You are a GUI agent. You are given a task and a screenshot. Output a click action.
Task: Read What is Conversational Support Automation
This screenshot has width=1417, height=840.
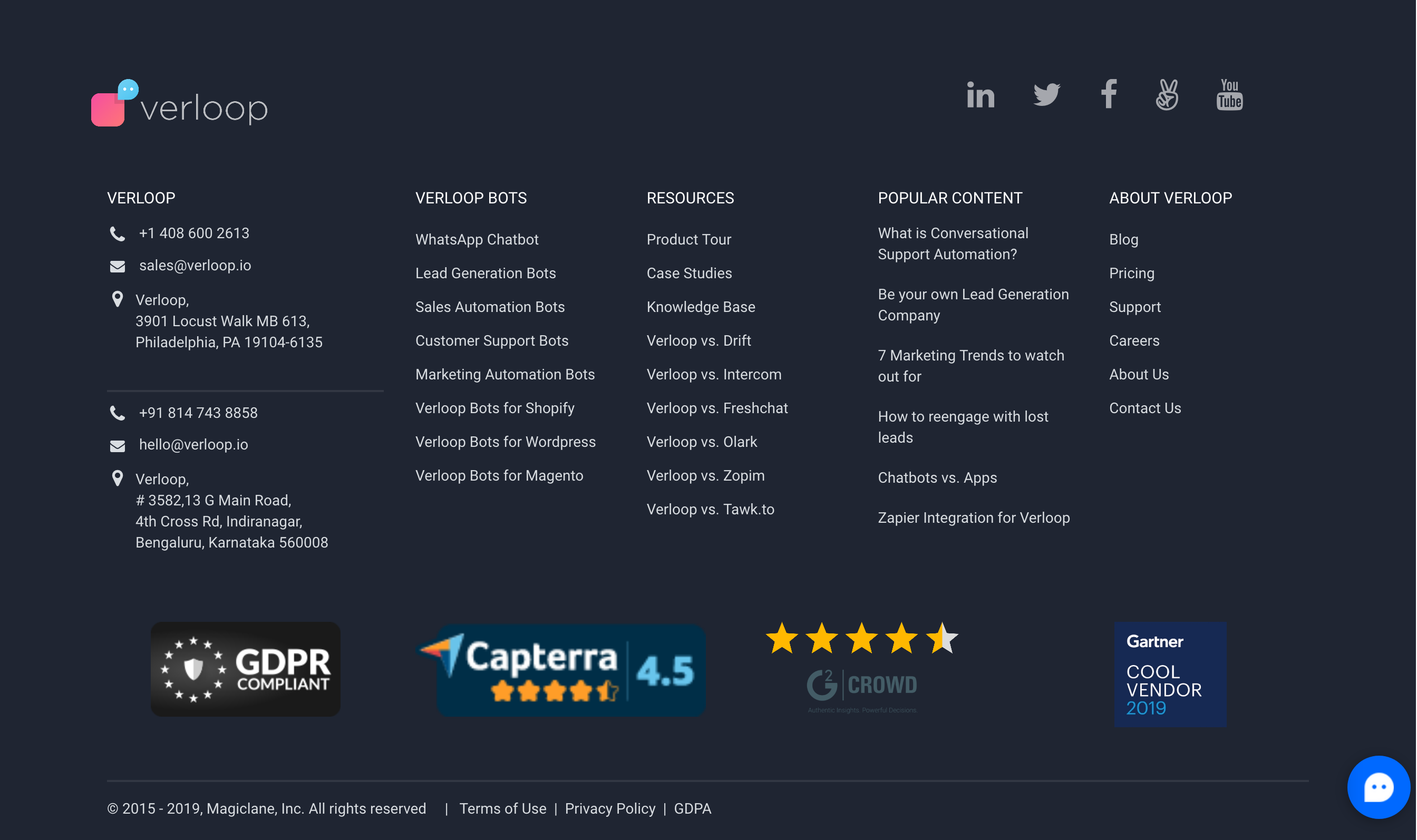953,244
